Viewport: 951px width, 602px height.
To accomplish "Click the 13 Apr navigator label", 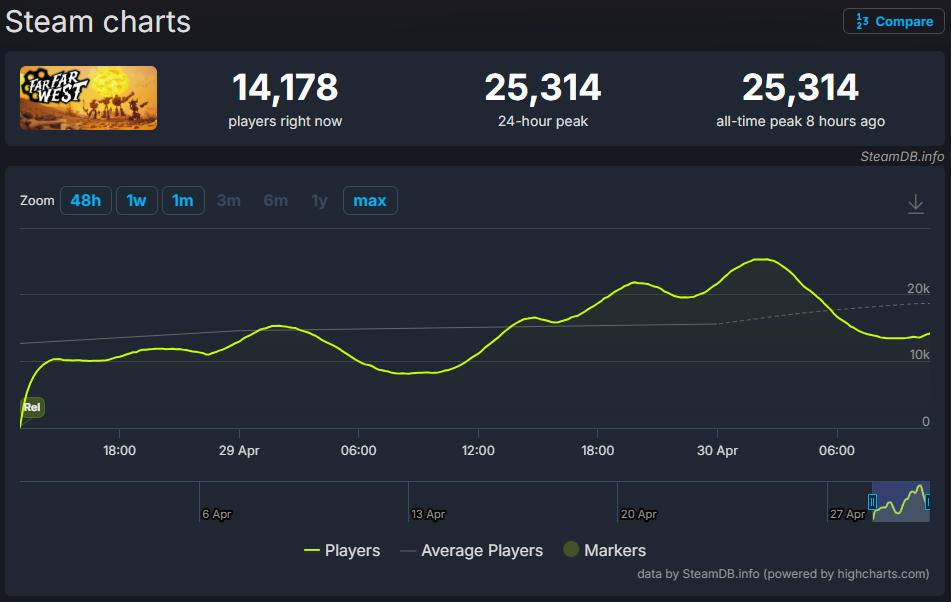I will click(428, 514).
